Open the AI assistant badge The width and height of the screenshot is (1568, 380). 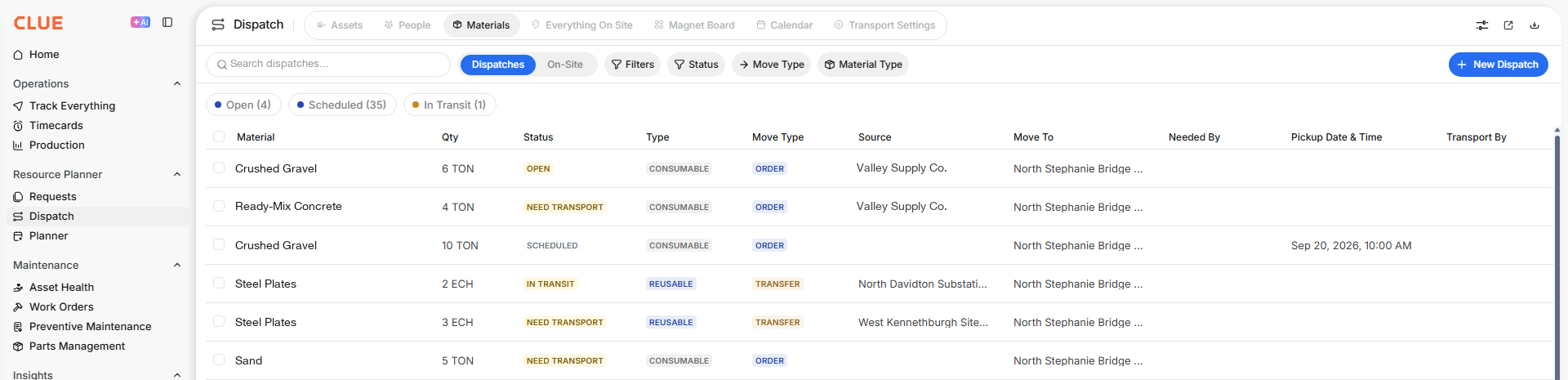pos(140,22)
